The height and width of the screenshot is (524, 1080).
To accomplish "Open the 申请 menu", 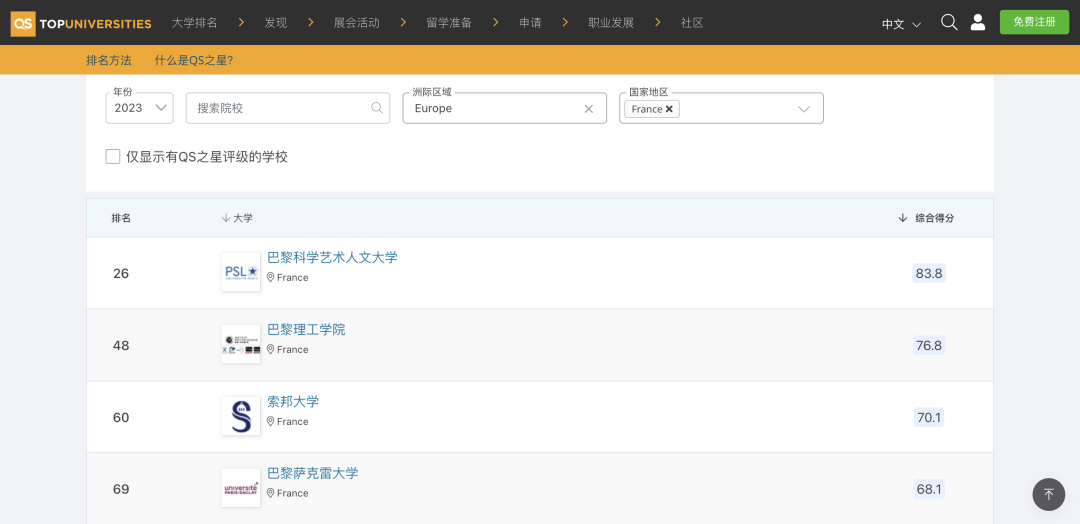I will [530, 23].
